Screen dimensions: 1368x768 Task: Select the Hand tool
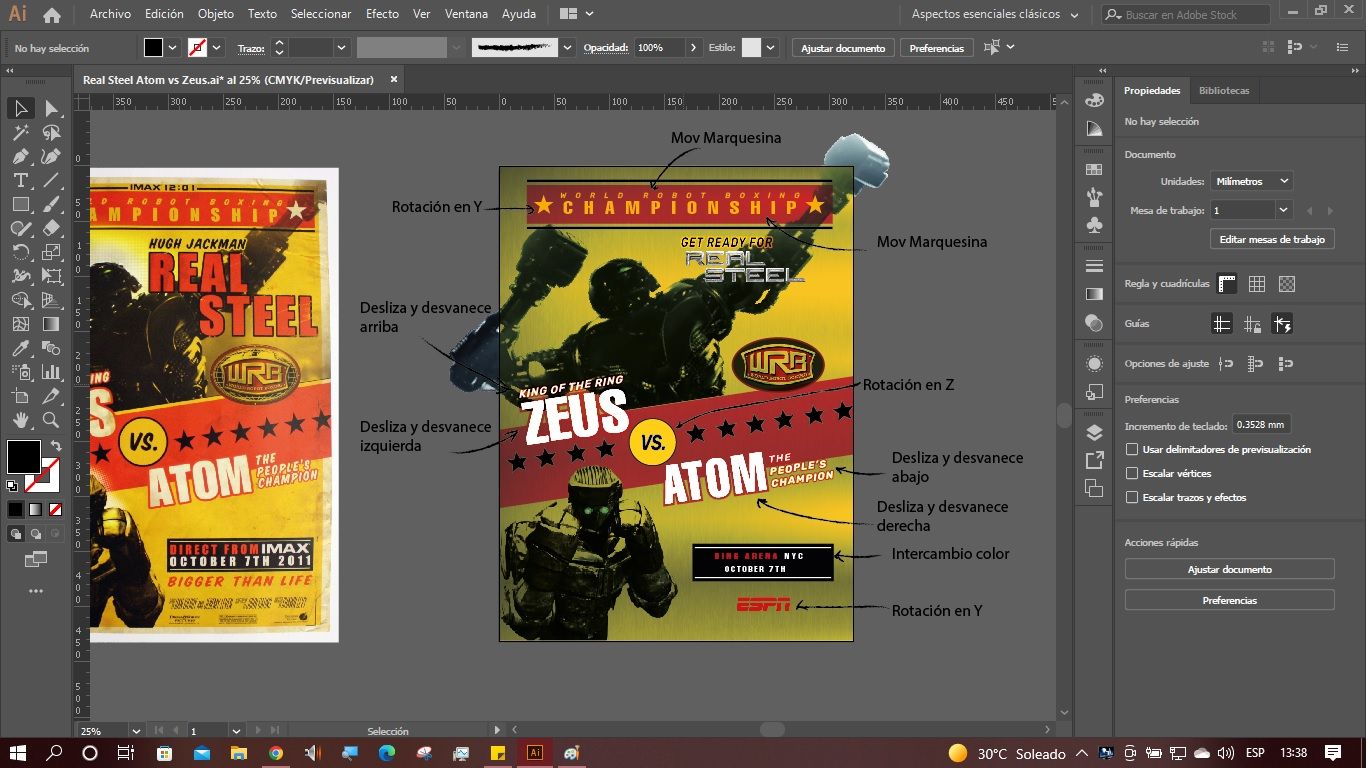coord(20,420)
